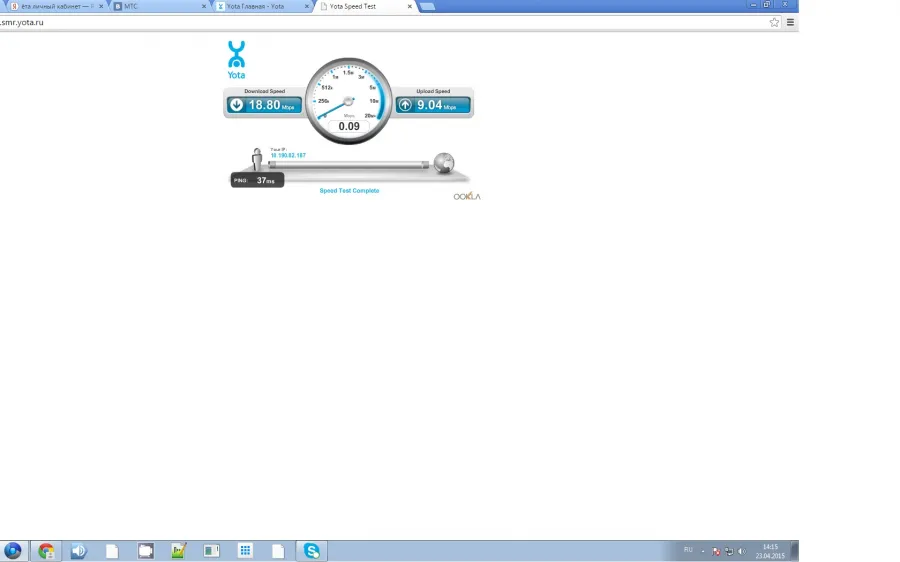Close the МТС tab
Screen dimensions: 900x562
[x=204, y=6]
